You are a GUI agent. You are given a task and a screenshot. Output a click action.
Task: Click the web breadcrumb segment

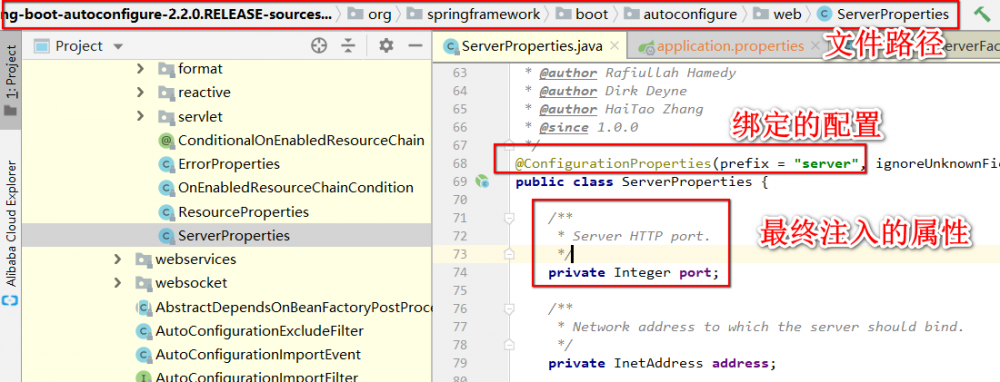tap(777, 13)
